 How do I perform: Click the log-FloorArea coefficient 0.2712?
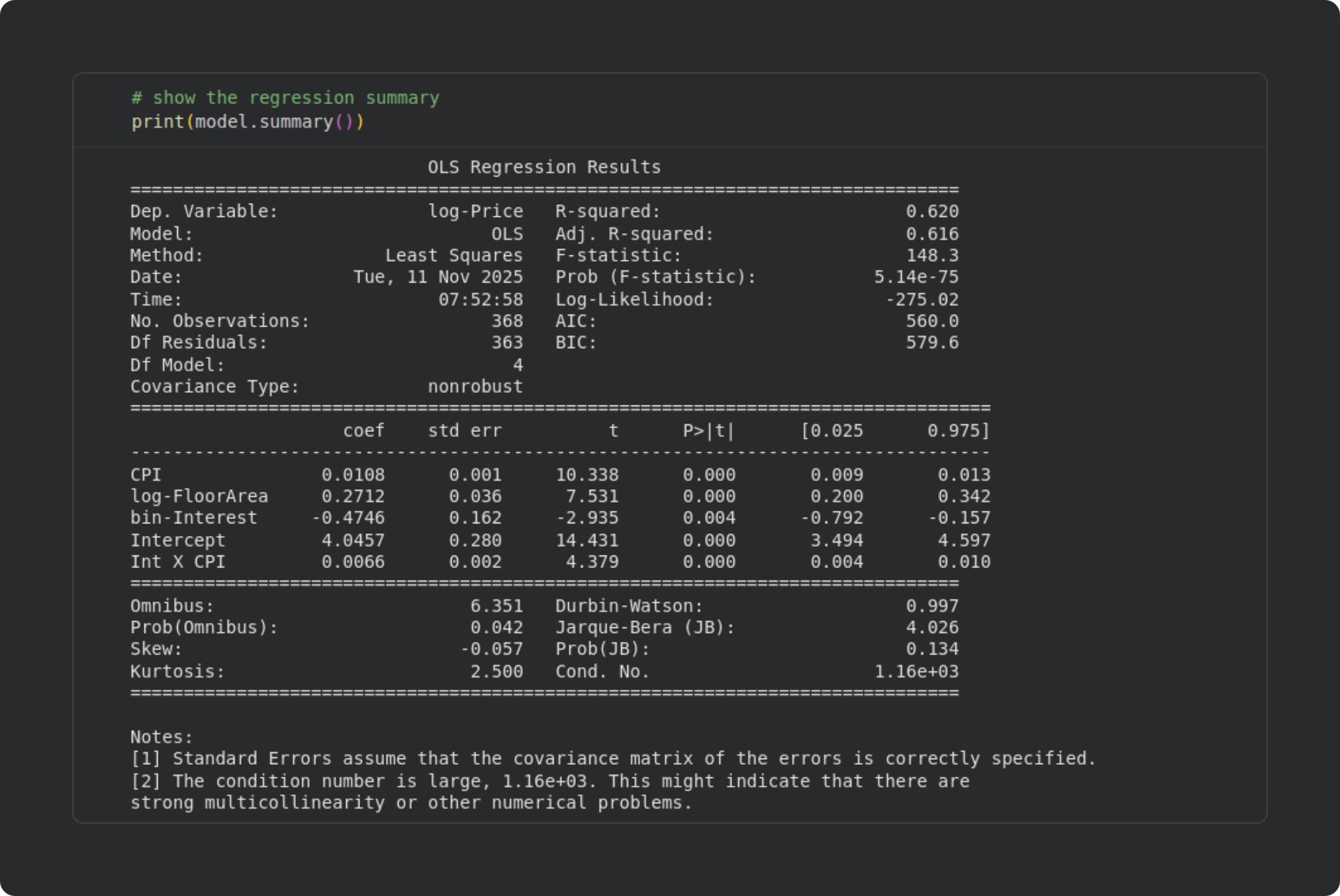point(352,496)
